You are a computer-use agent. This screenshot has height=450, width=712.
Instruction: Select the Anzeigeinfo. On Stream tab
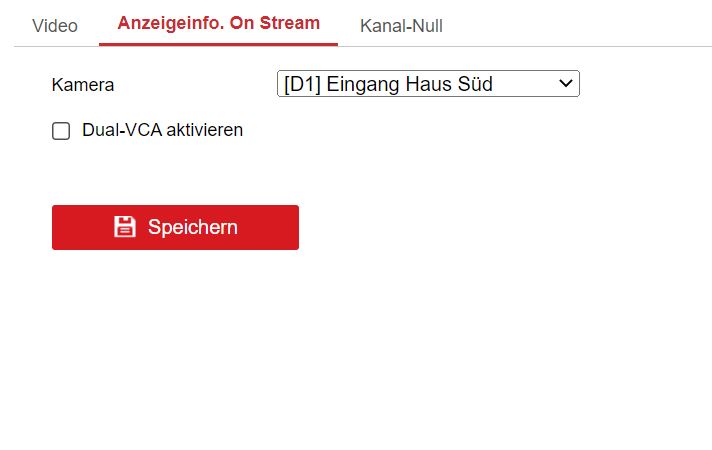coord(218,24)
